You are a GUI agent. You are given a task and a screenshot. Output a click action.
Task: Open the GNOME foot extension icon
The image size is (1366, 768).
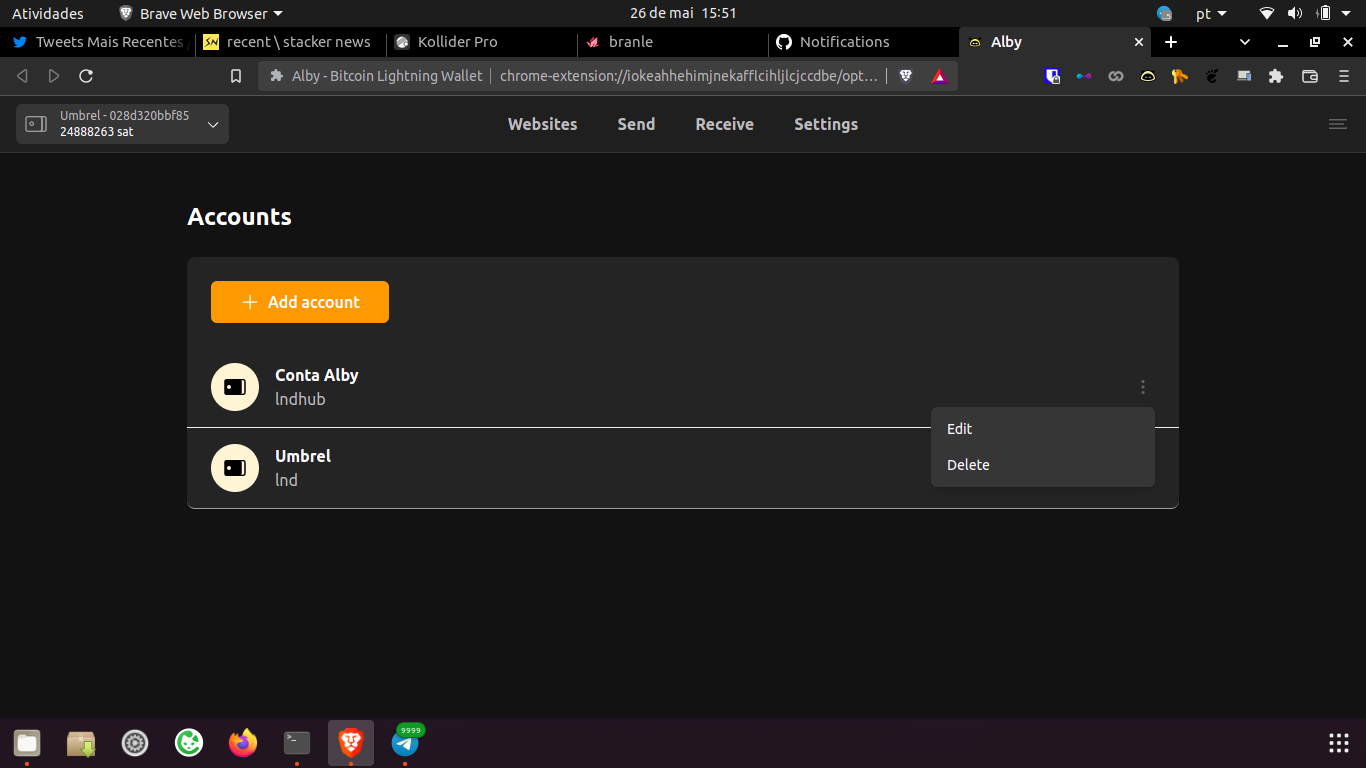point(1212,76)
